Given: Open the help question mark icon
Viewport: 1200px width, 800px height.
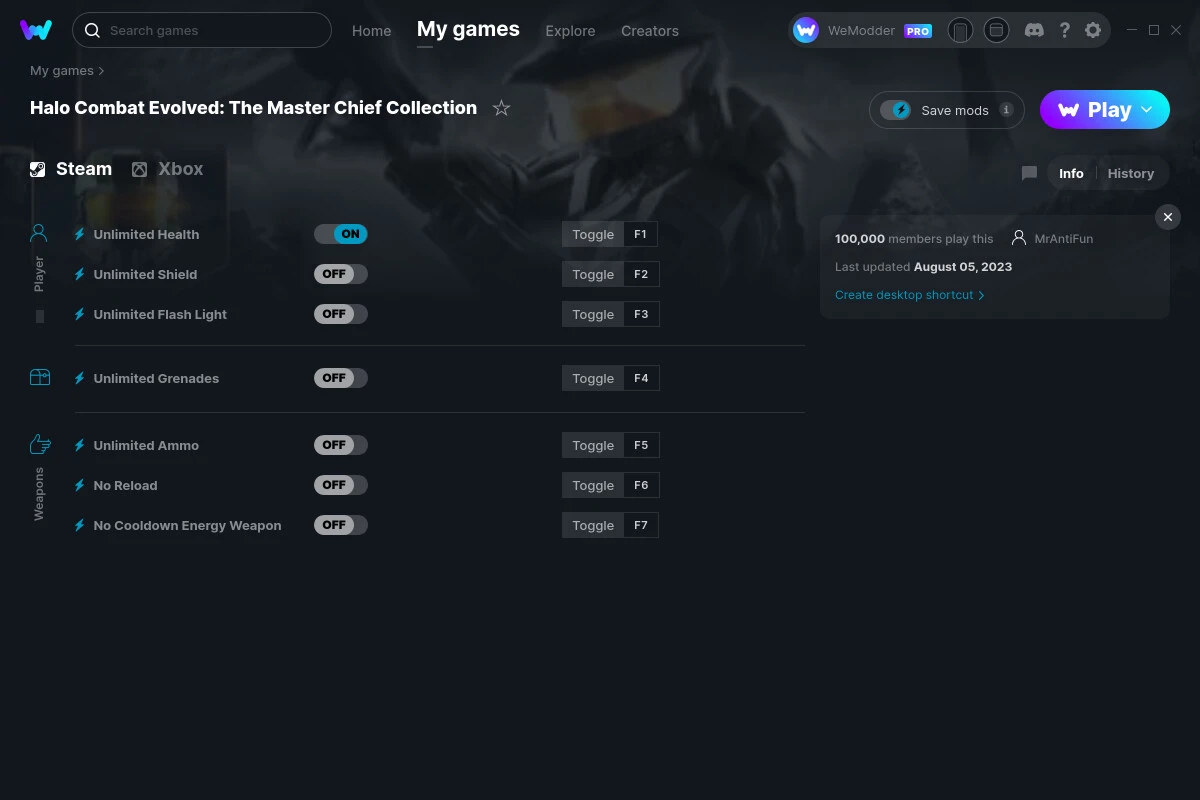Looking at the screenshot, I should coord(1065,30).
